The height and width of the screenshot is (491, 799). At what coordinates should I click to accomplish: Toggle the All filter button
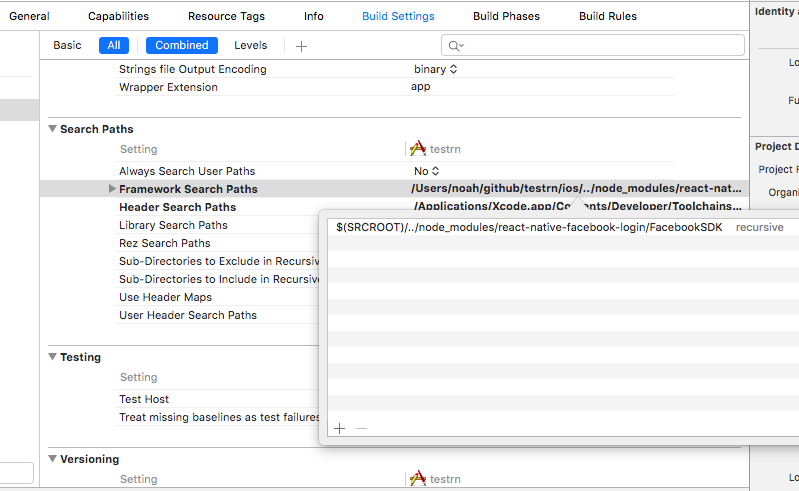tap(114, 45)
